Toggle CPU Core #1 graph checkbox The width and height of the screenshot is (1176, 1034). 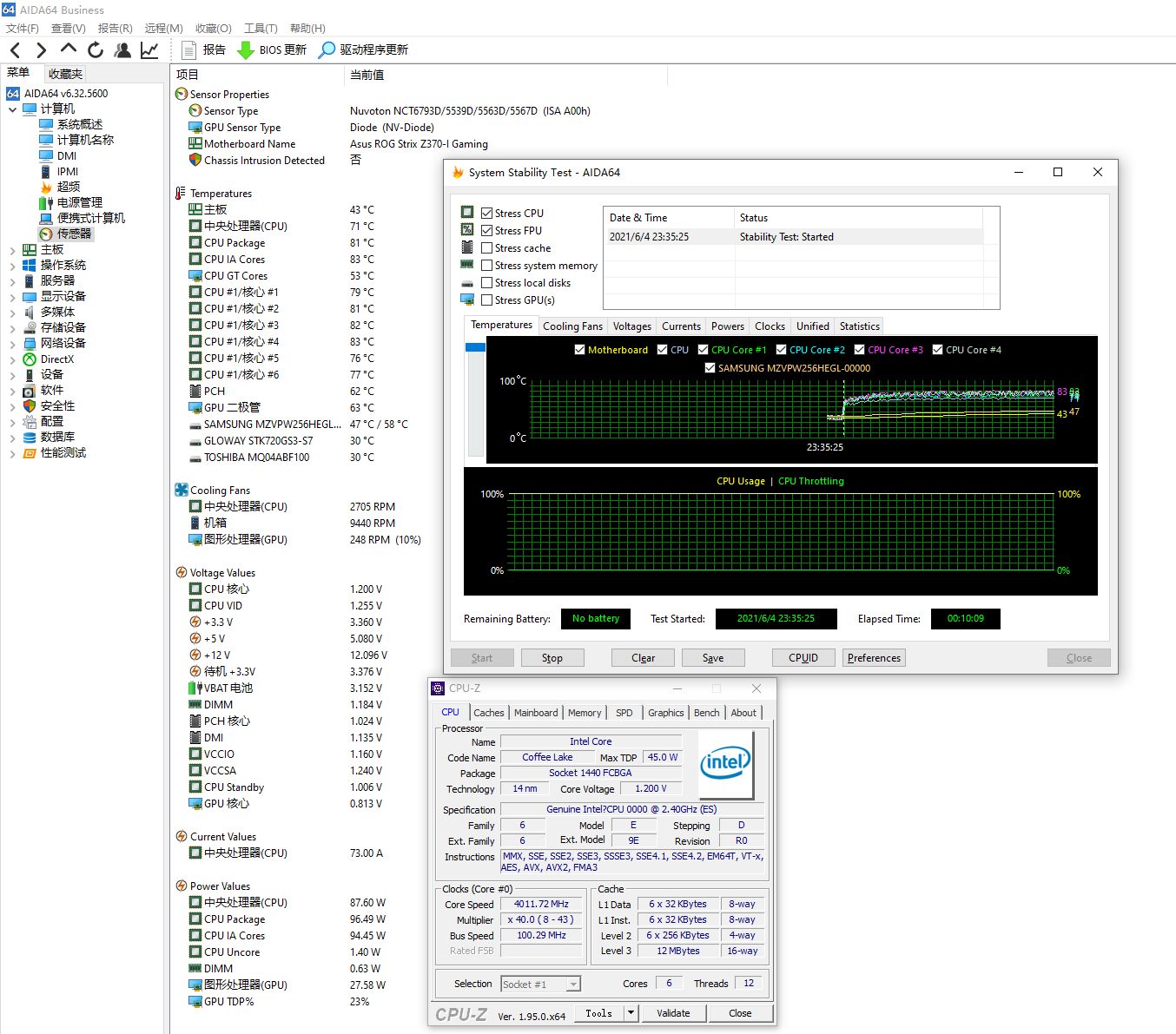point(703,350)
